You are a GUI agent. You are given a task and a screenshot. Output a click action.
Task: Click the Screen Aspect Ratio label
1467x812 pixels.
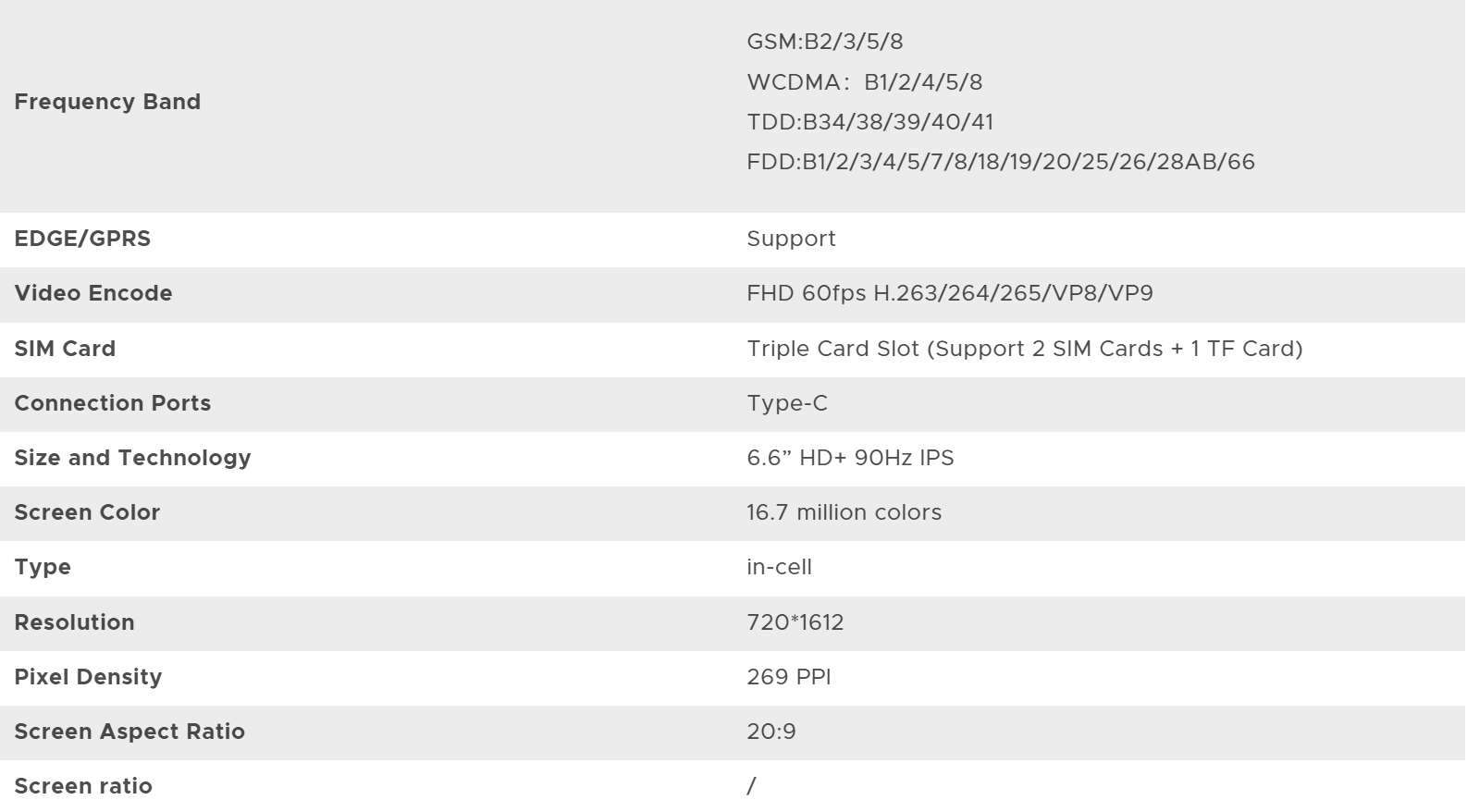pyautogui.click(x=129, y=732)
